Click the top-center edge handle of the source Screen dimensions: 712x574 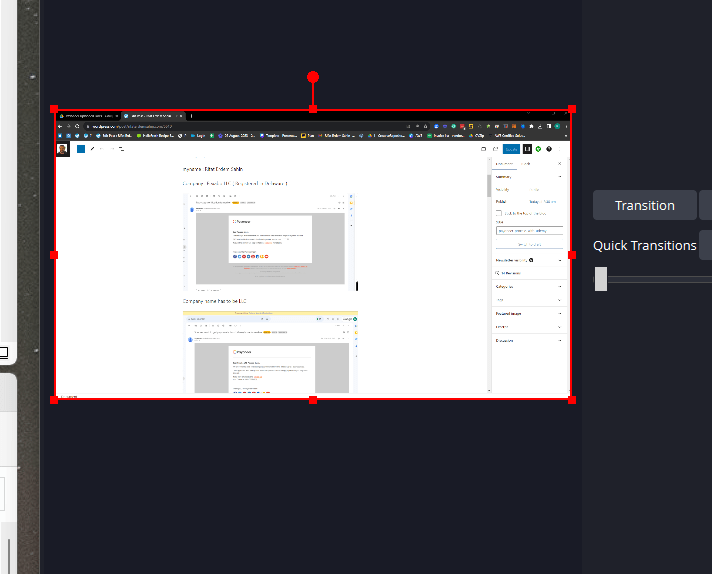(313, 109)
